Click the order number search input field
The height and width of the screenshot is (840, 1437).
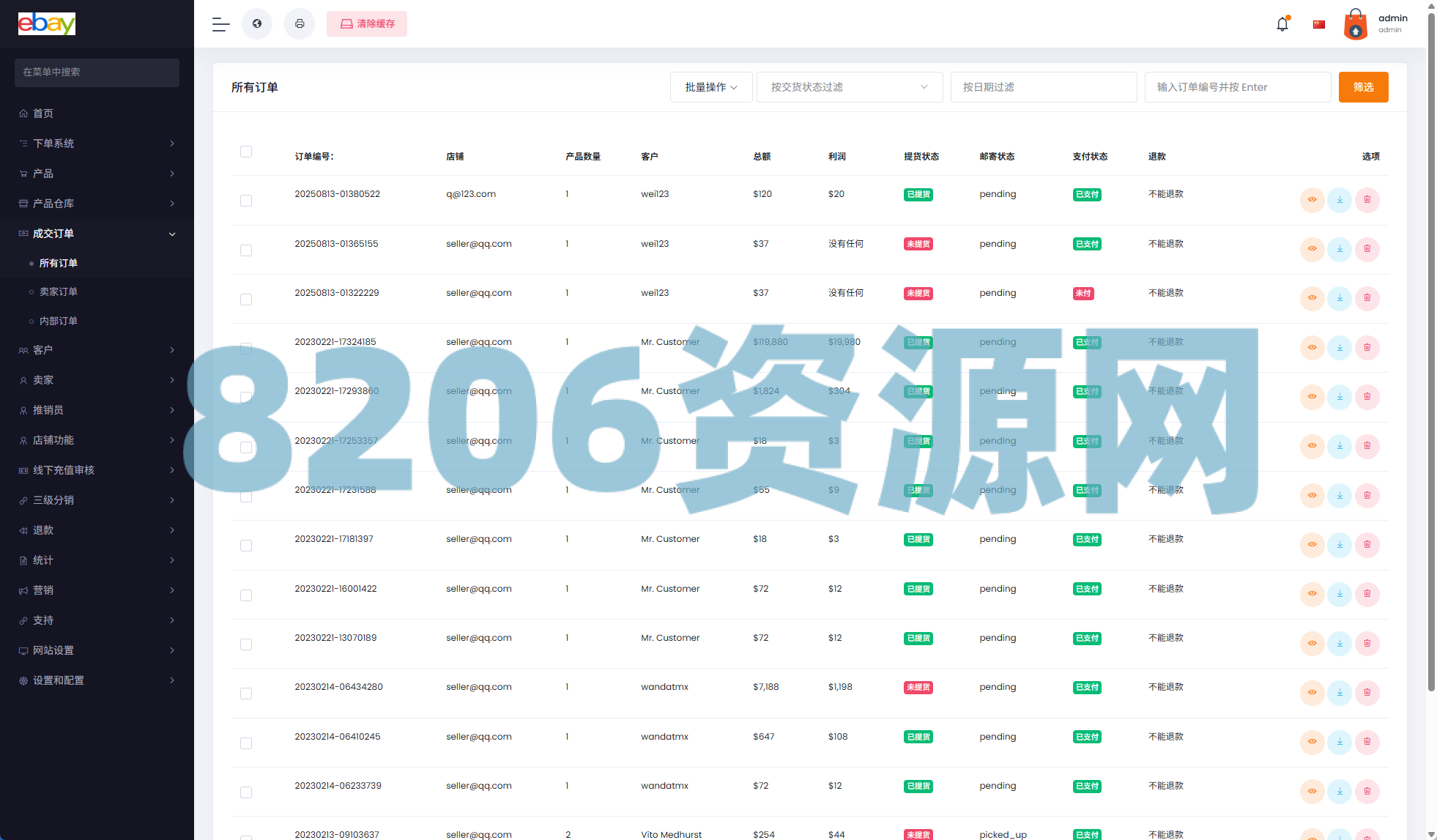tap(1237, 87)
